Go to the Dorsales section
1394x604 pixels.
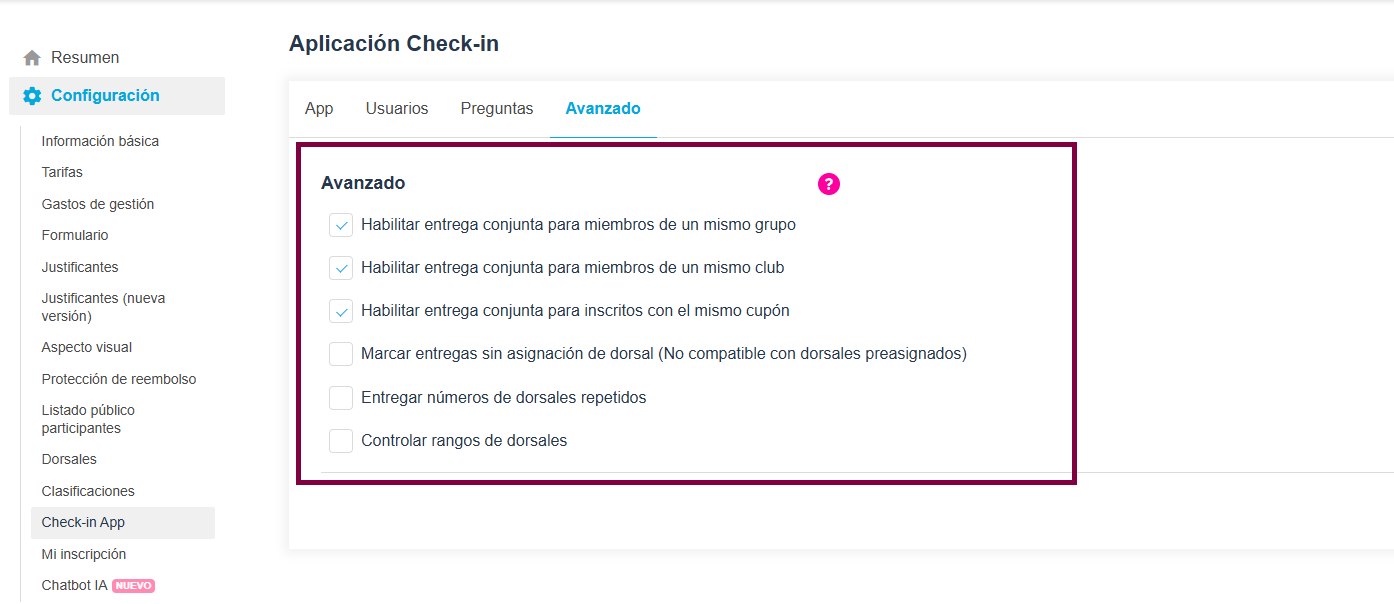(x=69, y=459)
